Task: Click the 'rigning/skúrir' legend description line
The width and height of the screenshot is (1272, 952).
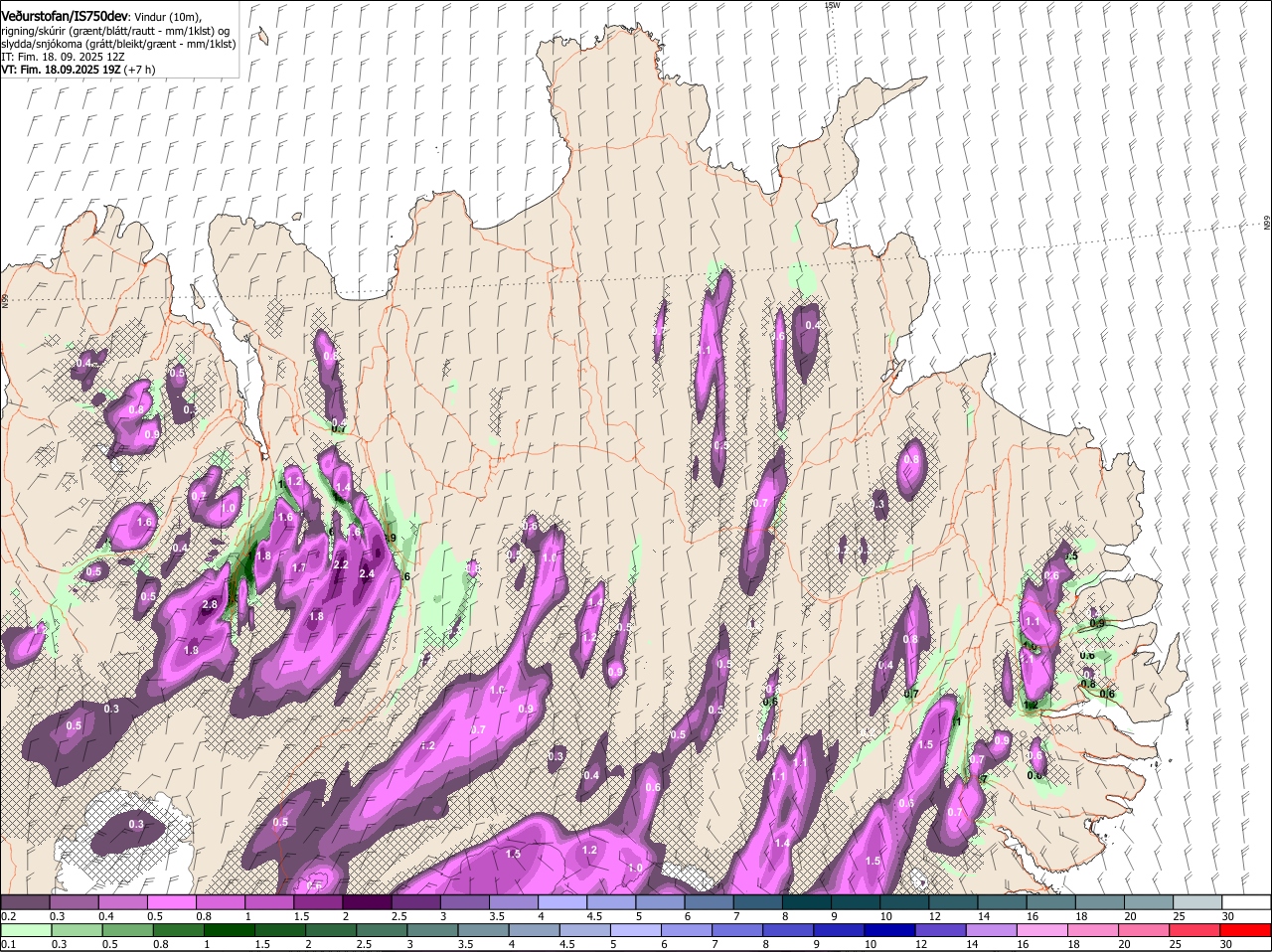Action: [115, 32]
